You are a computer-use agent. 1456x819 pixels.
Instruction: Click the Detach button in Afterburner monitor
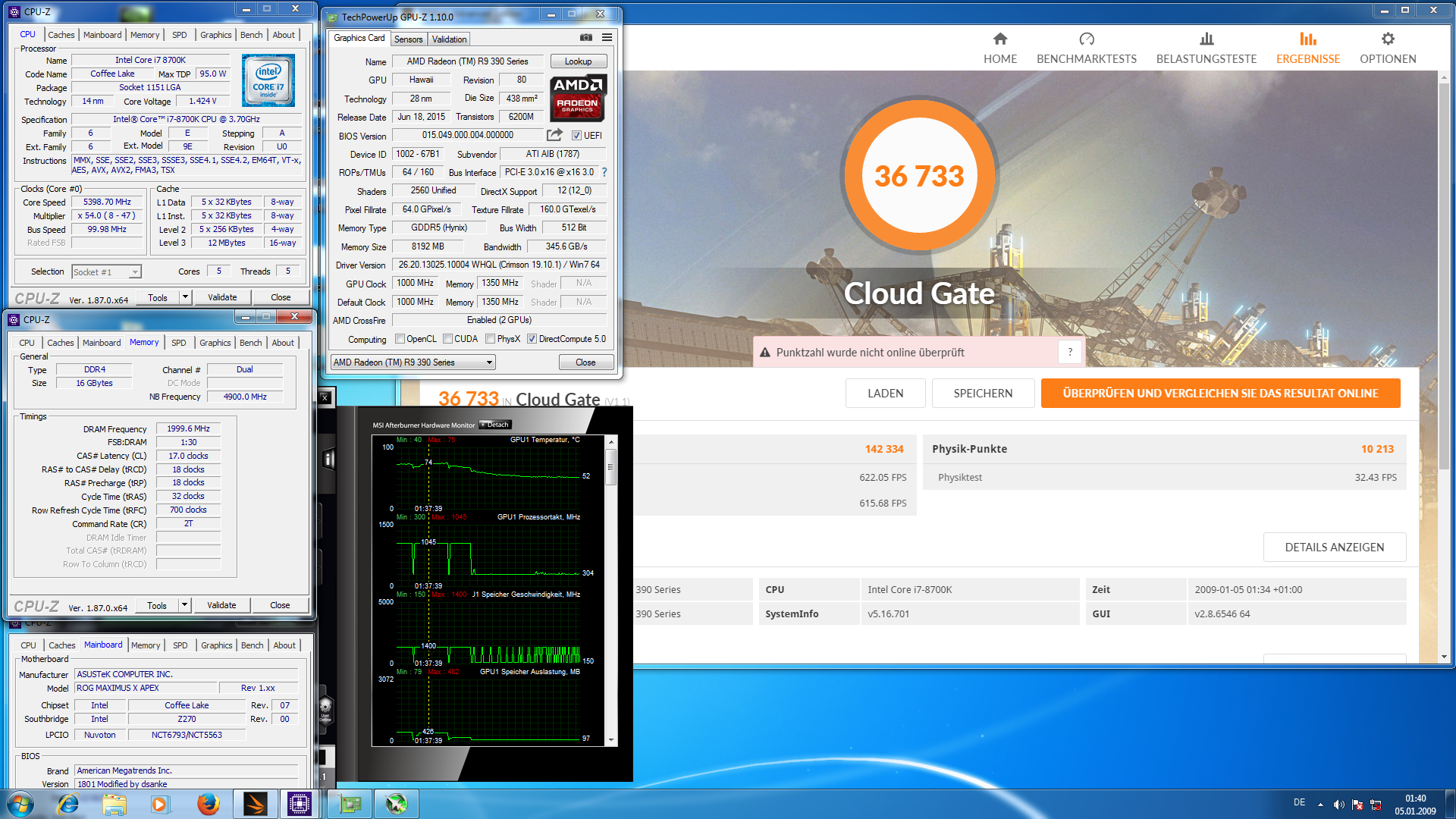click(496, 425)
